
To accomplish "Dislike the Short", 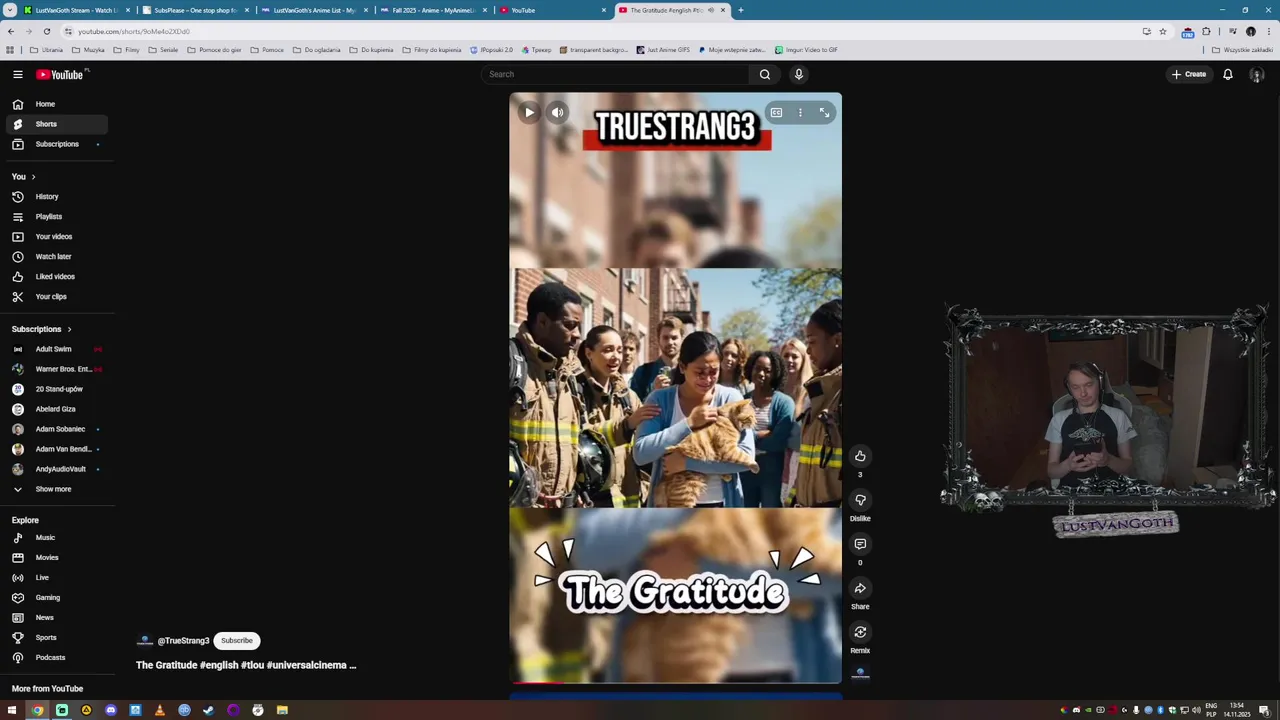I will 860,500.
